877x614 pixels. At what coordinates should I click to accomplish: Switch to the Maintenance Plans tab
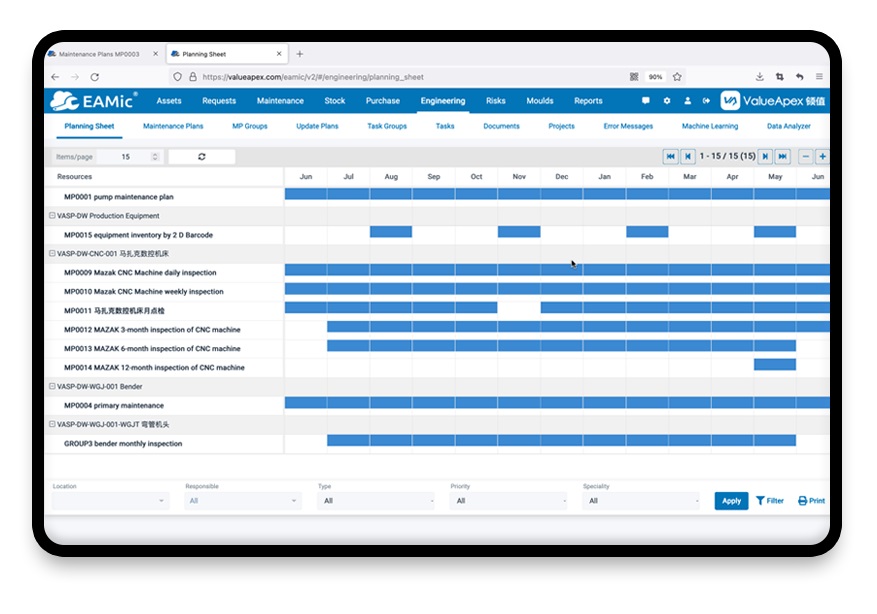coord(173,127)
